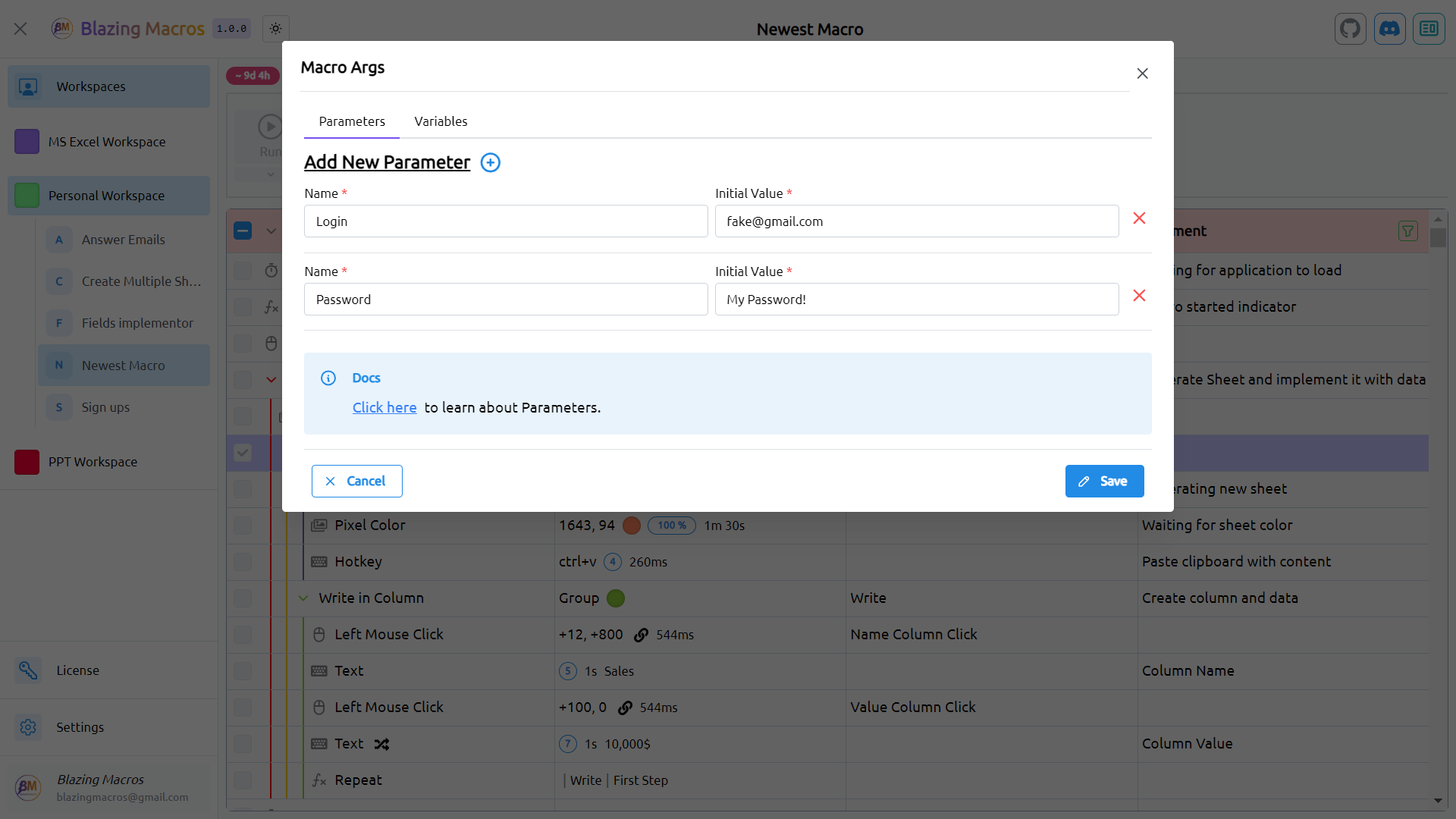1456x819 pixels.
Task: Click the step count badge 4 on Hotkey row
Action: click(x=613, y=562)
